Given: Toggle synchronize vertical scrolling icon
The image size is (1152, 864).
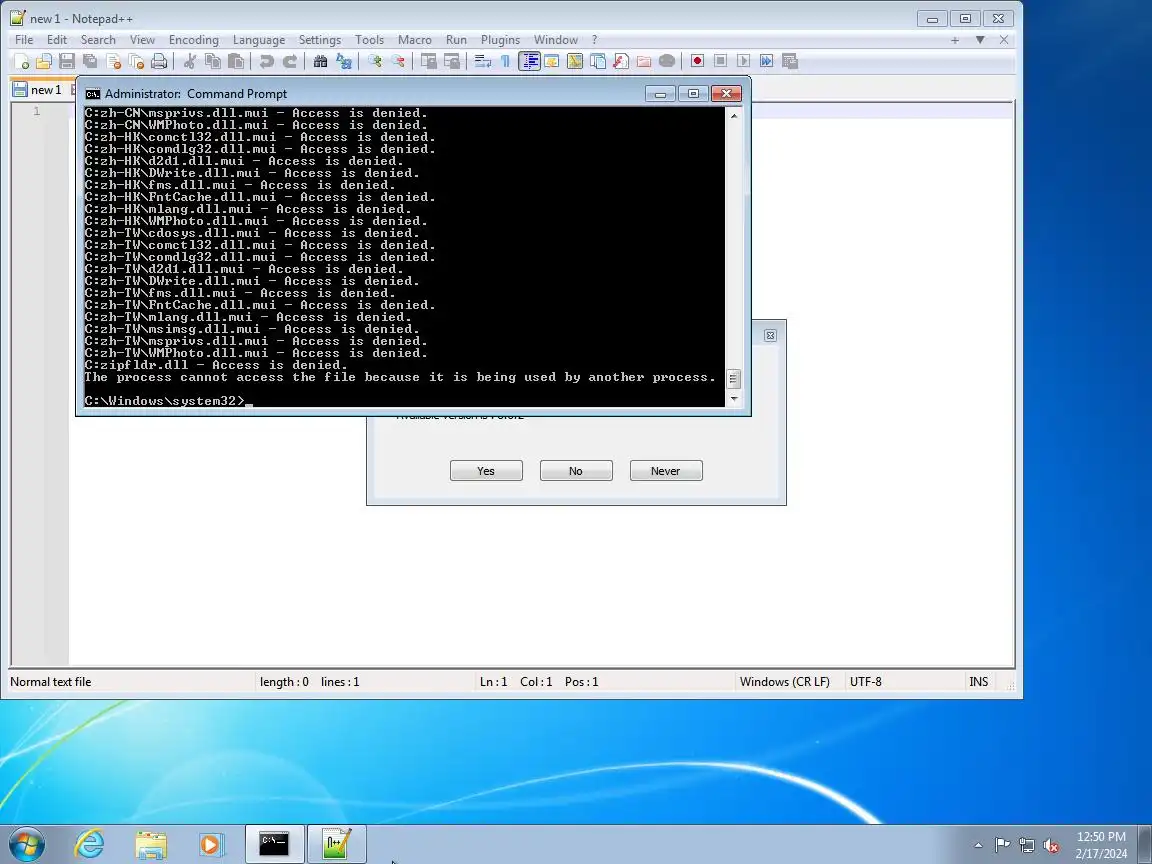Looking at the screenshot, I should (428, 62).
